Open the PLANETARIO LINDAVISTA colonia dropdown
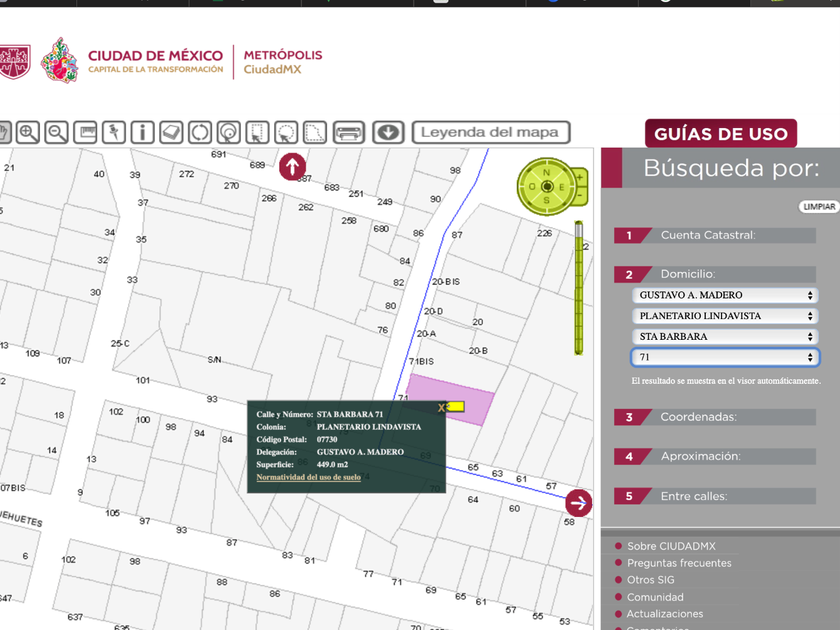This screenshot has height=630, width=840. coord(725,316)
